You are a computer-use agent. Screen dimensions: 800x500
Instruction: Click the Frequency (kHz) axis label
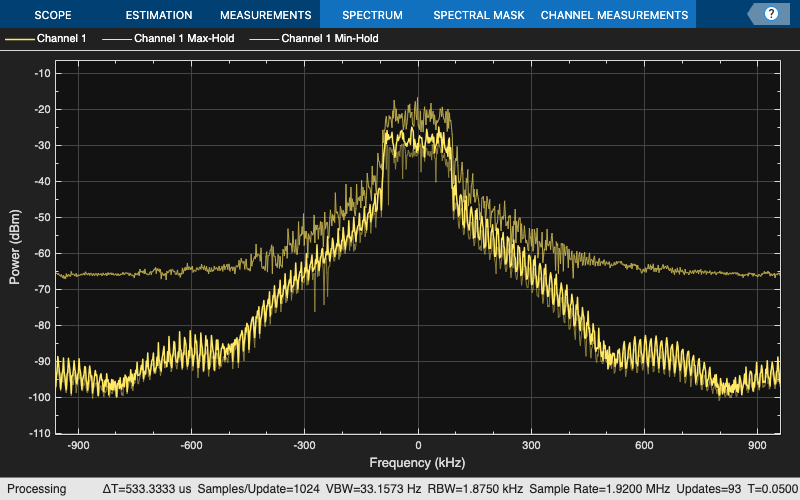tap(417, 463)
